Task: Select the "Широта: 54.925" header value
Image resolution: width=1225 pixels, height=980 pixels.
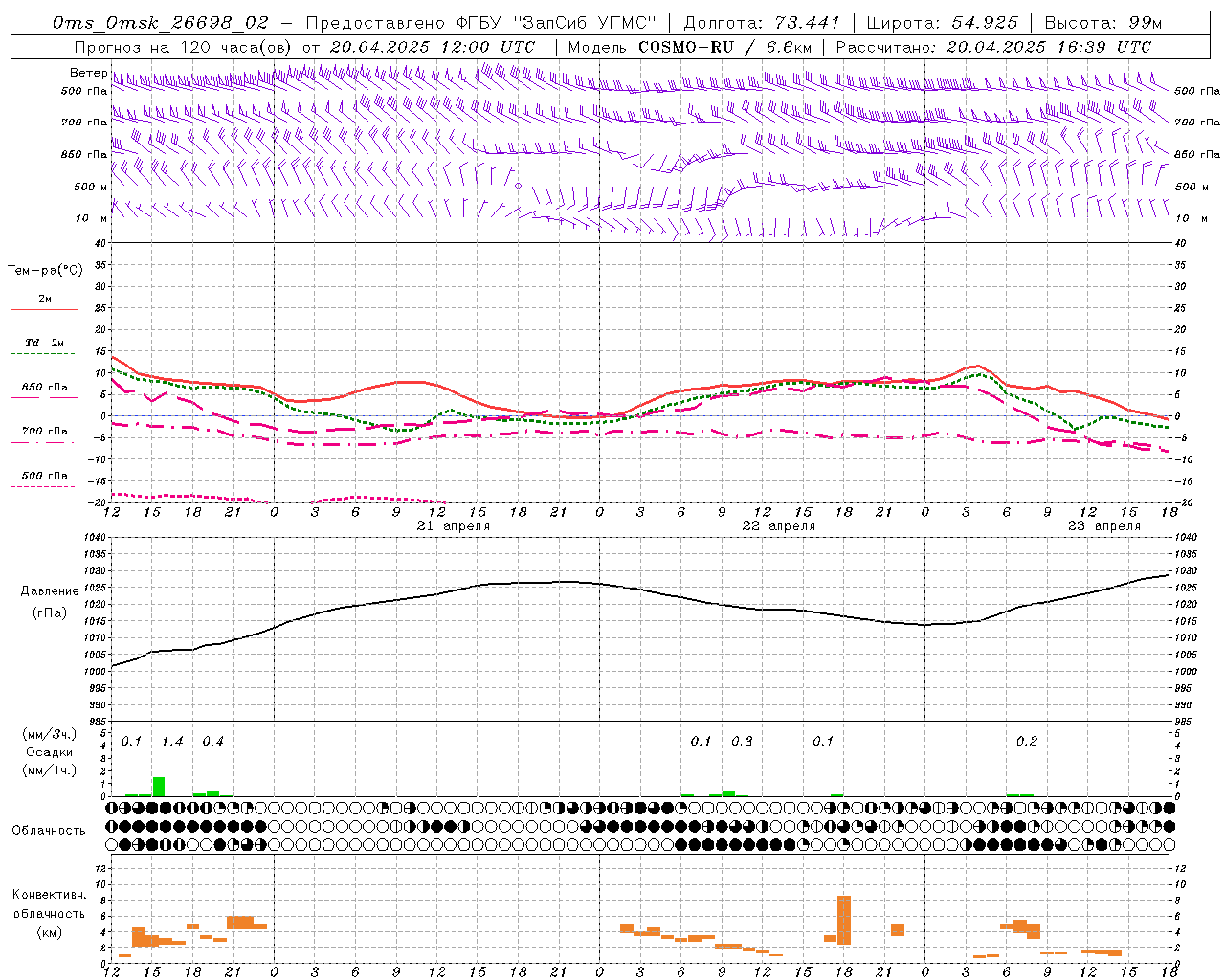Action: (942, 23)
